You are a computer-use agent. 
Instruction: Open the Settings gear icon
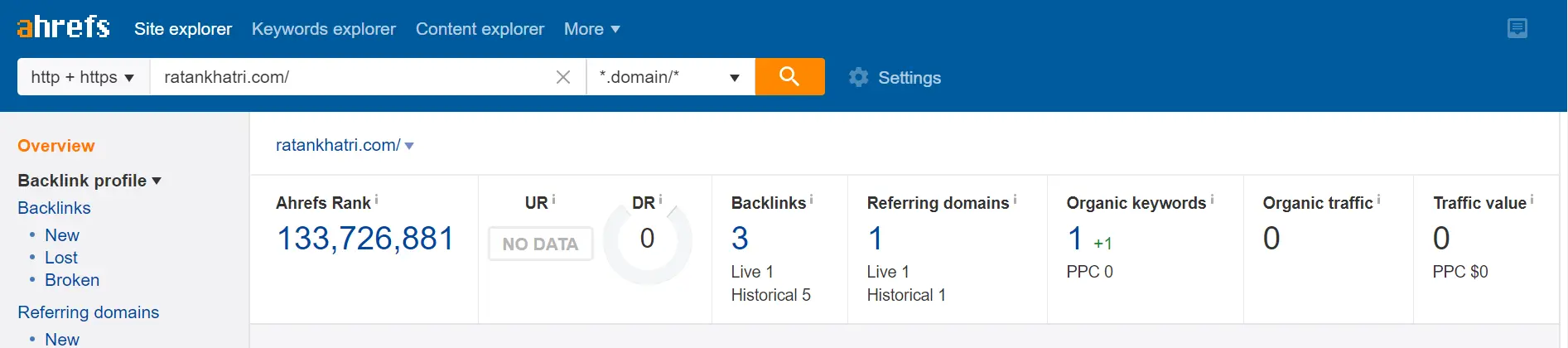pyautogui.click(x=859, y=77)
